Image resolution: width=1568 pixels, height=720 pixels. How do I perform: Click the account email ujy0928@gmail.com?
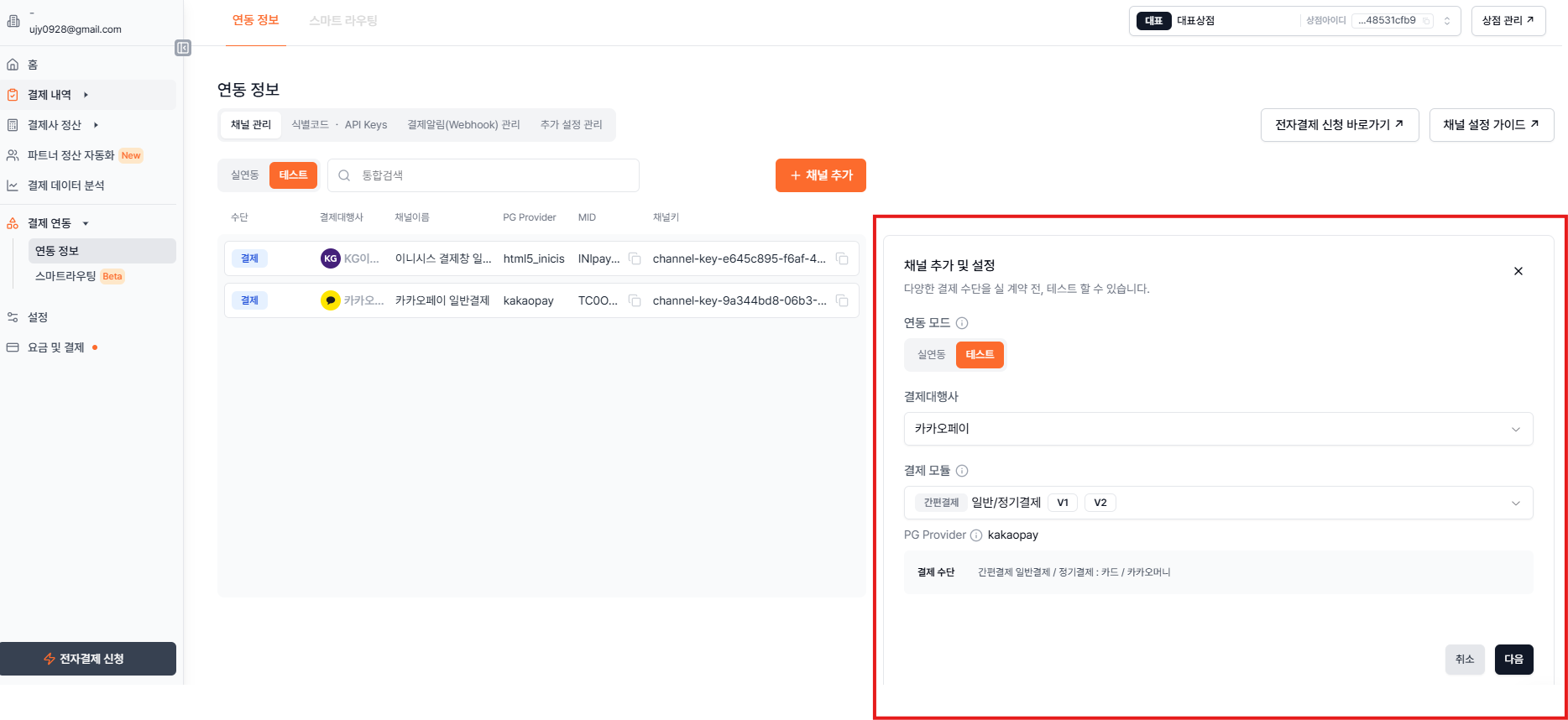tap(76, 29)
